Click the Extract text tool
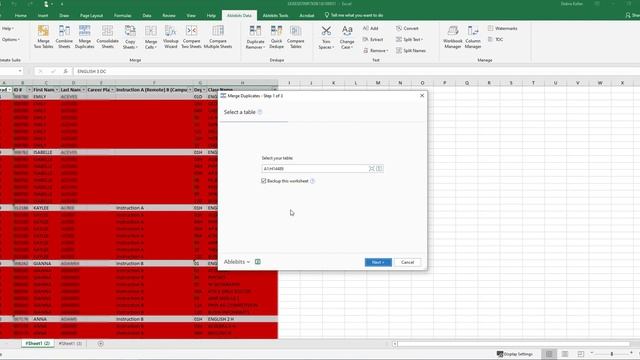The image size is (640, 360). pos(373,40)
